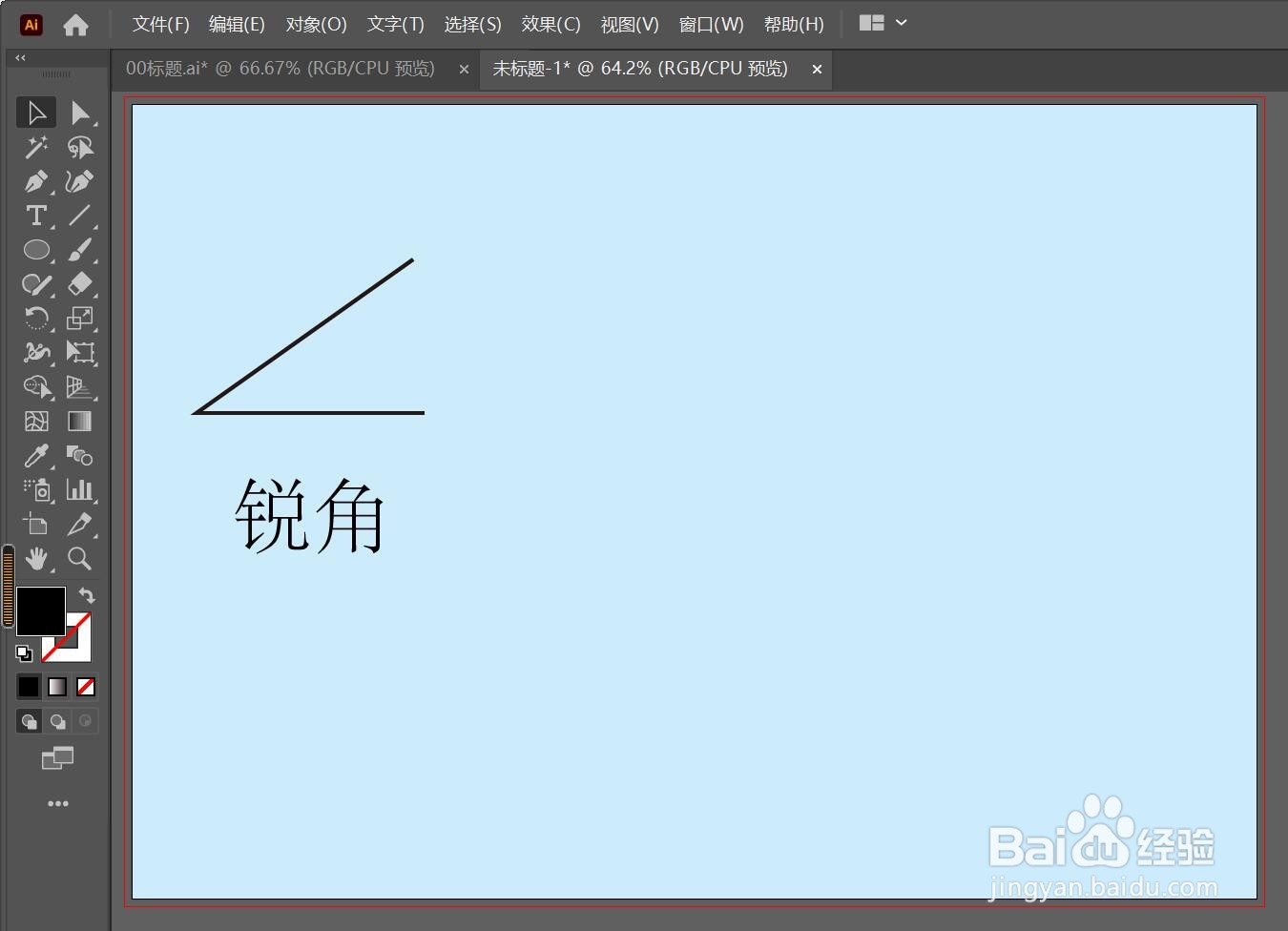The width and height of the screenshot is (1288, 931).
Task: Open the 视图(V) menu
Action: click(x=630, y=24)
